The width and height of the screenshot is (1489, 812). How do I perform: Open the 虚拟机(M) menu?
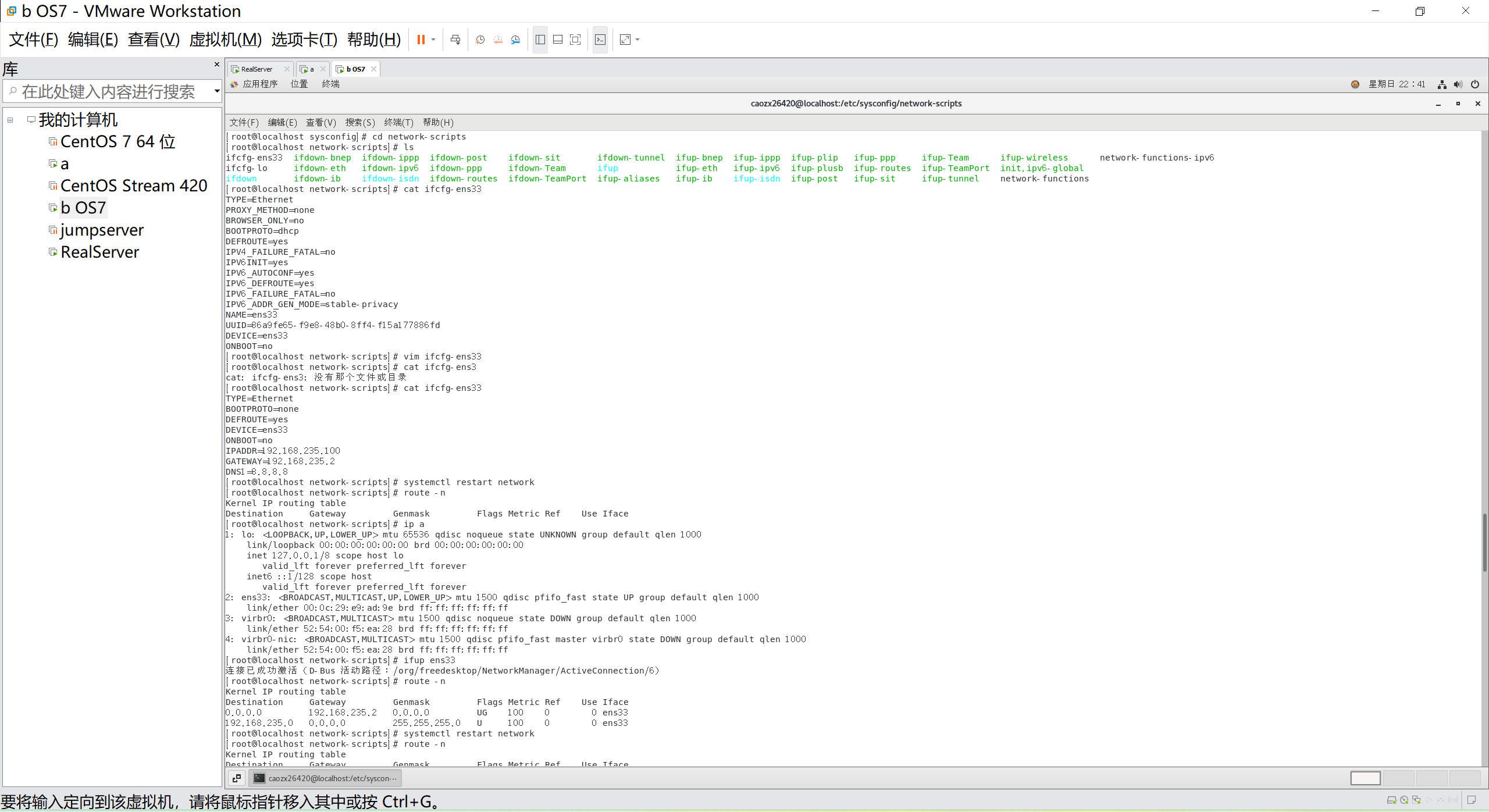click(x=225, y=40)
